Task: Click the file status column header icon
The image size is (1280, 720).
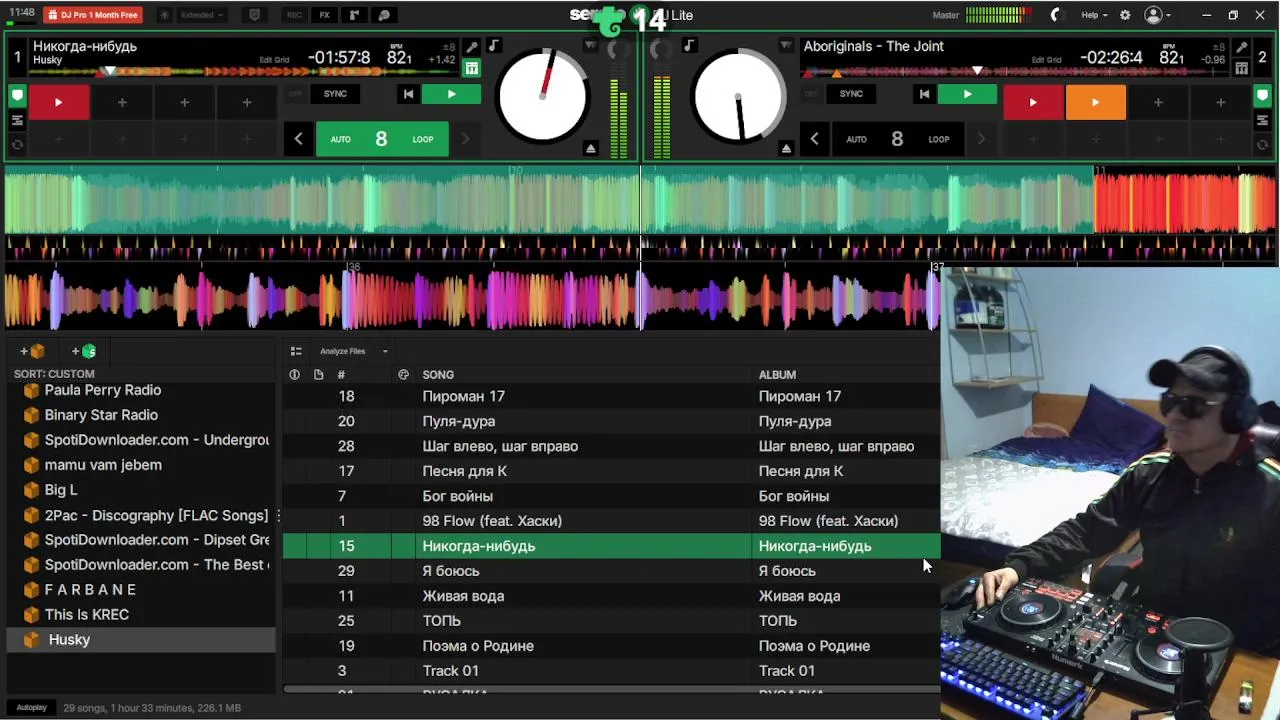Action: pos(318,375)
